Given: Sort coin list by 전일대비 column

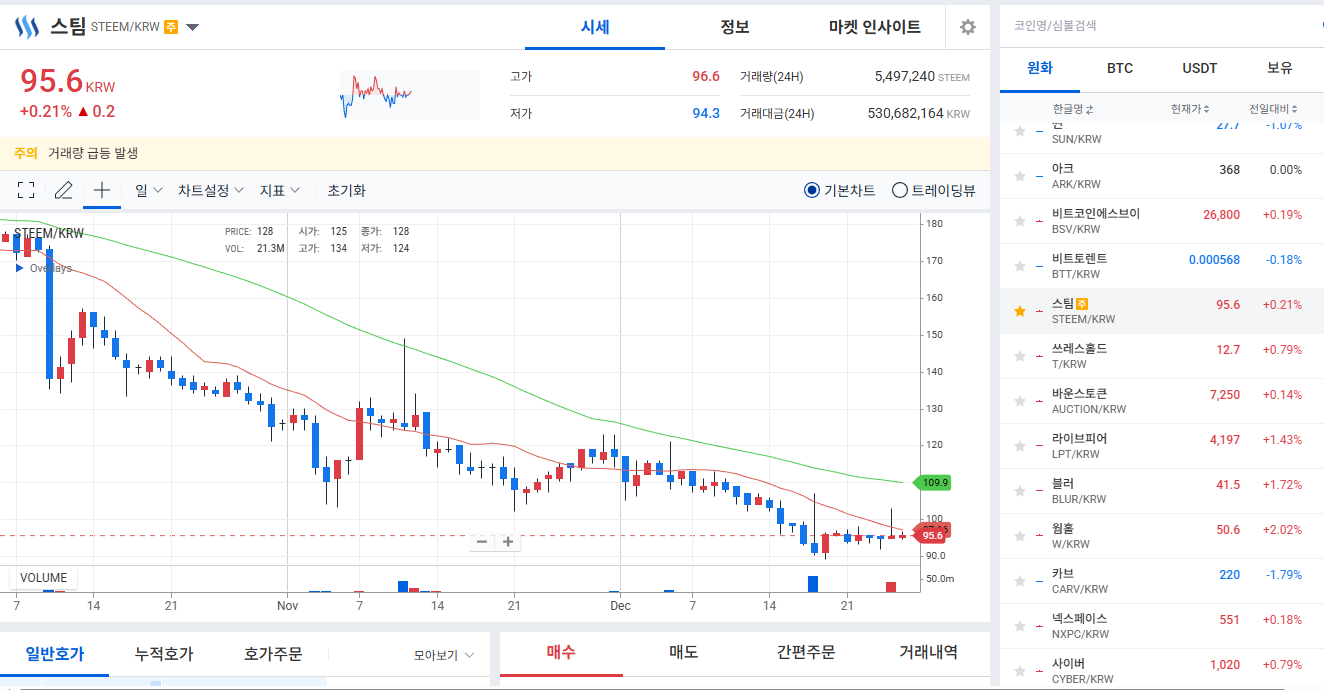Looking at the screenshot, I should 1273,108.
